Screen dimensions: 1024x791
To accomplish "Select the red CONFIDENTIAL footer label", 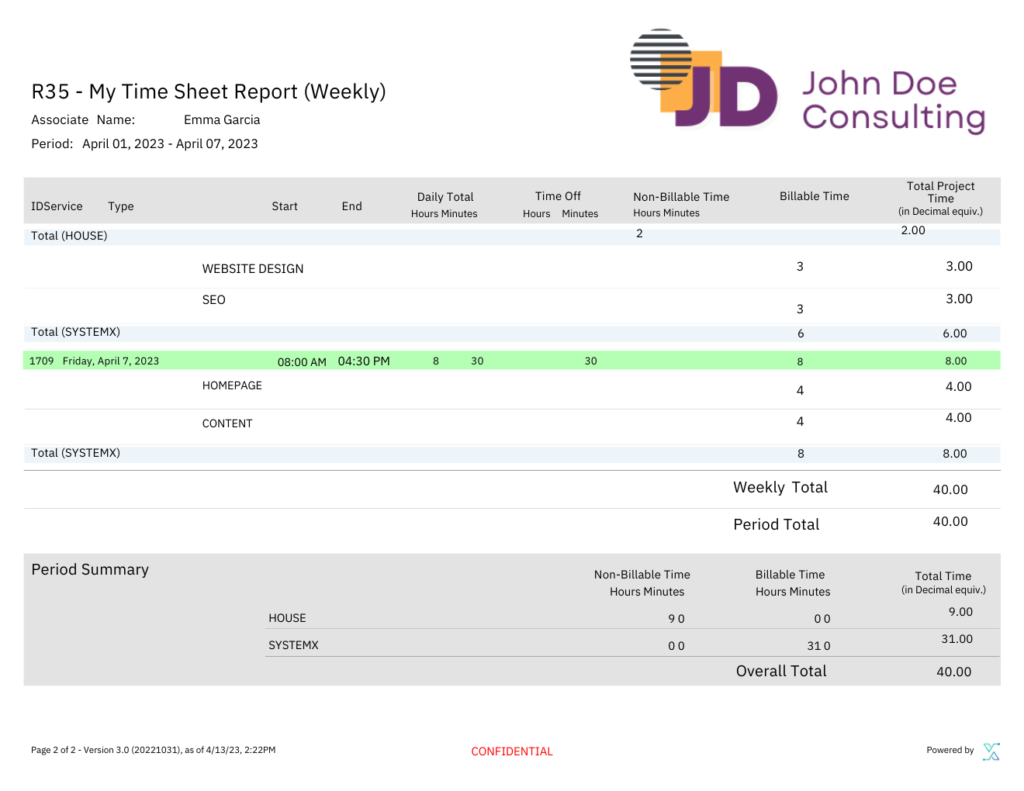I will pos(511,751).
